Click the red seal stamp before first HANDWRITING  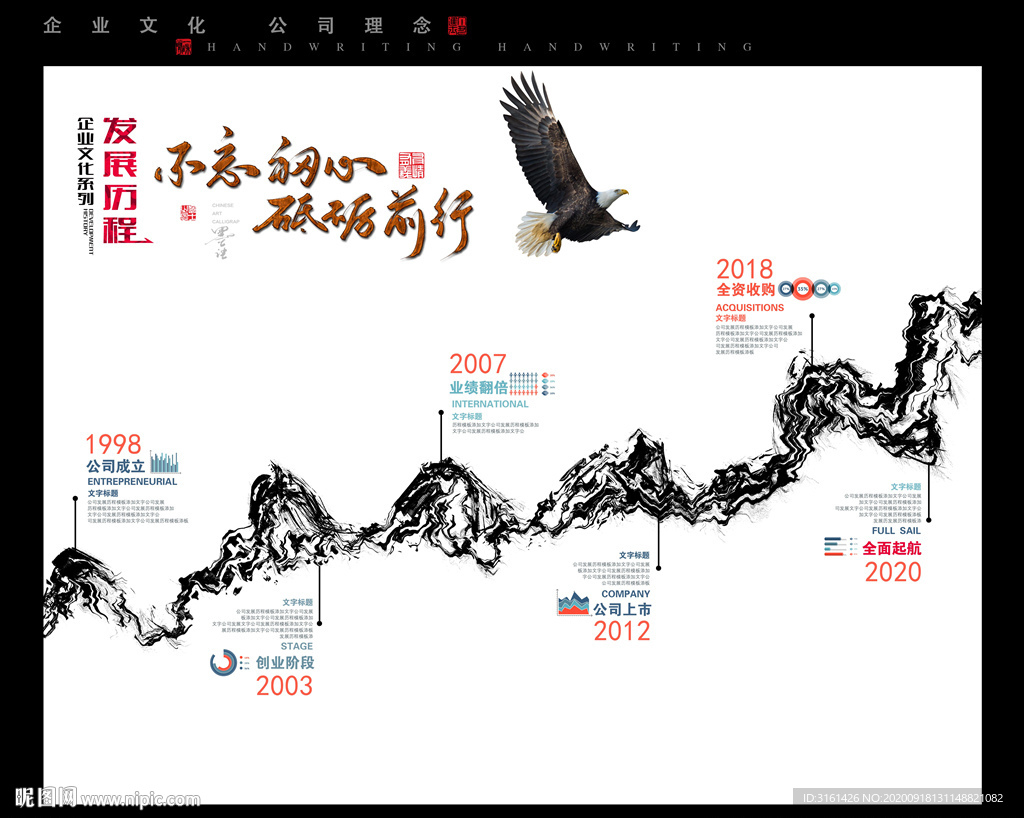184,47
